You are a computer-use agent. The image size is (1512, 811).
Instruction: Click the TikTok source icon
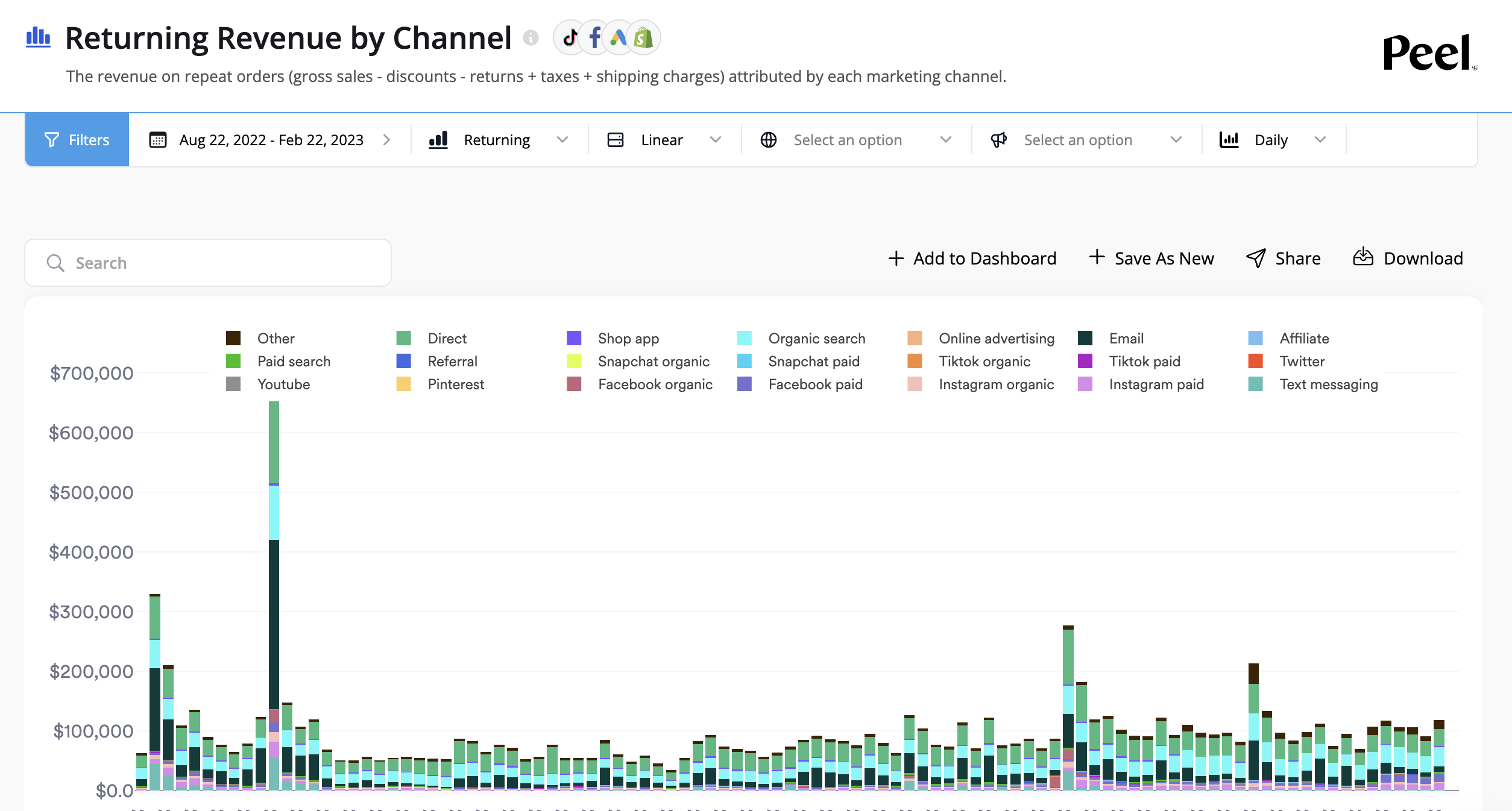coord(570,38)
